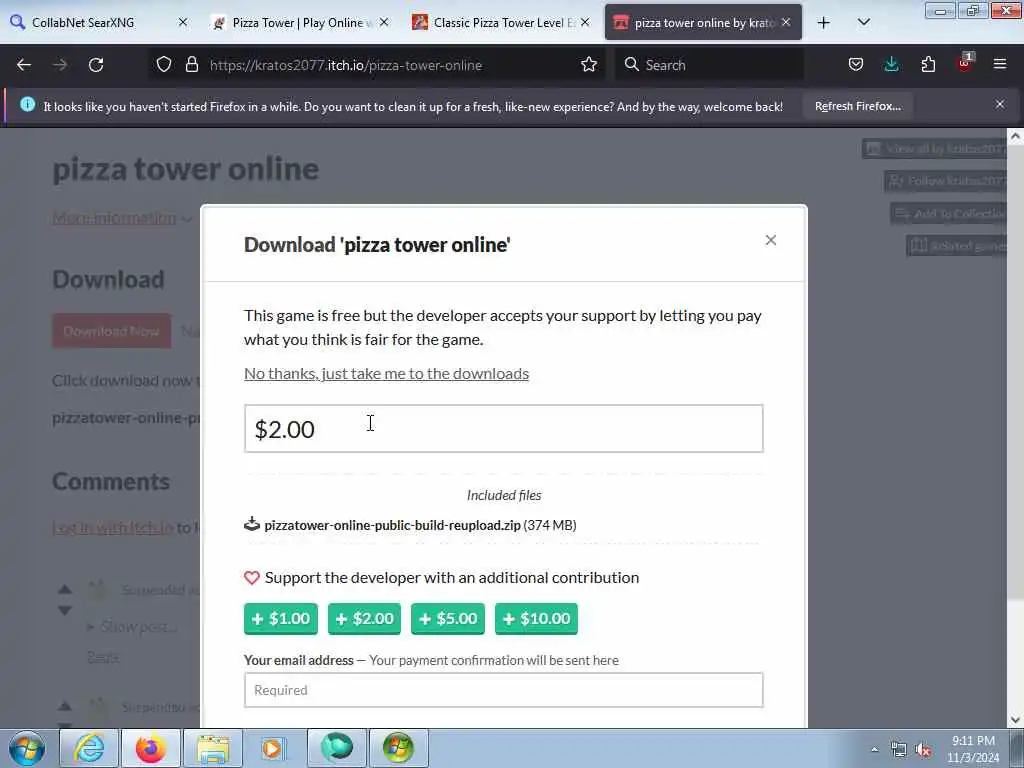Add $1.00 contribution
Screen dimensions: 1024x768
click(281, 618)
